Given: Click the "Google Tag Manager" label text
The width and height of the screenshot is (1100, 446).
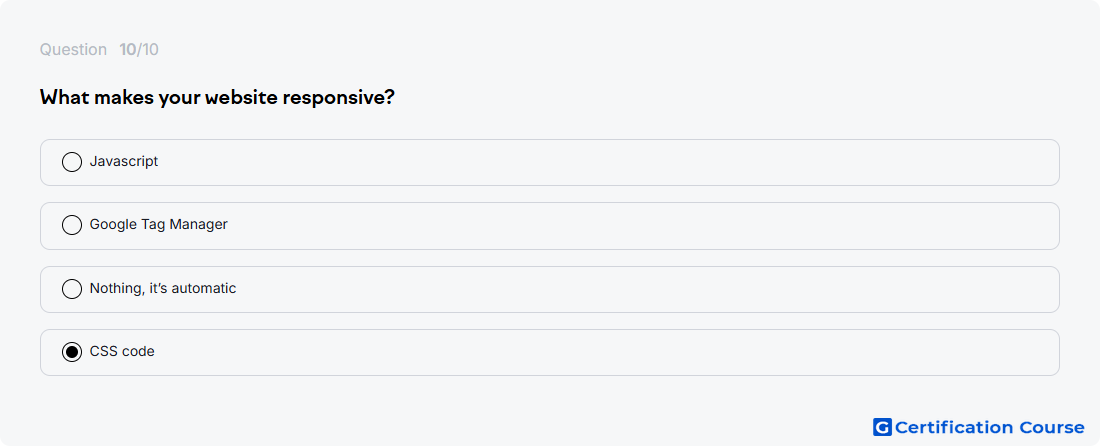Looking at the screenshot, I should click(x=159, y=224).
